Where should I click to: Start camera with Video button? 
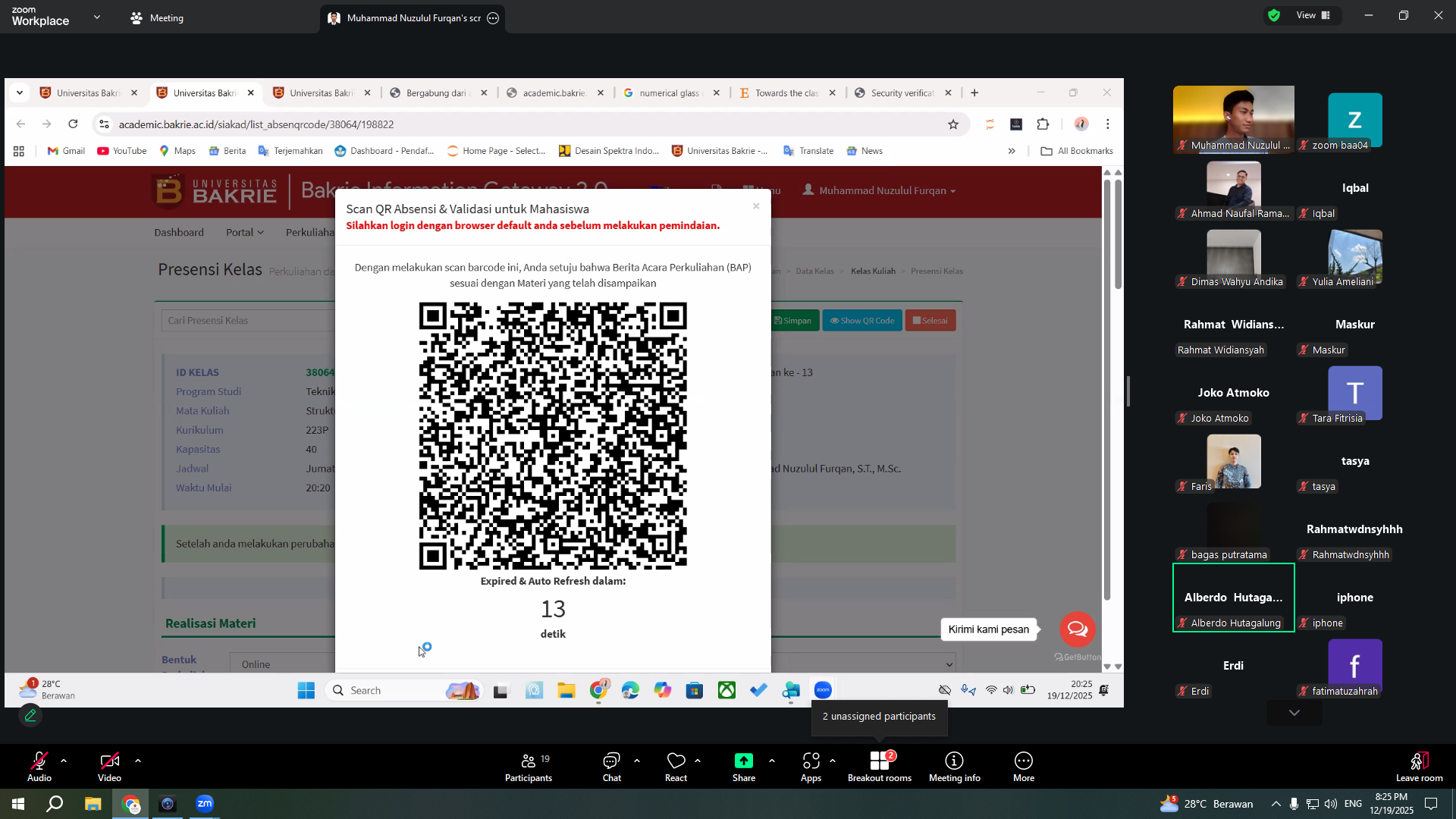(x=109, y=766)
